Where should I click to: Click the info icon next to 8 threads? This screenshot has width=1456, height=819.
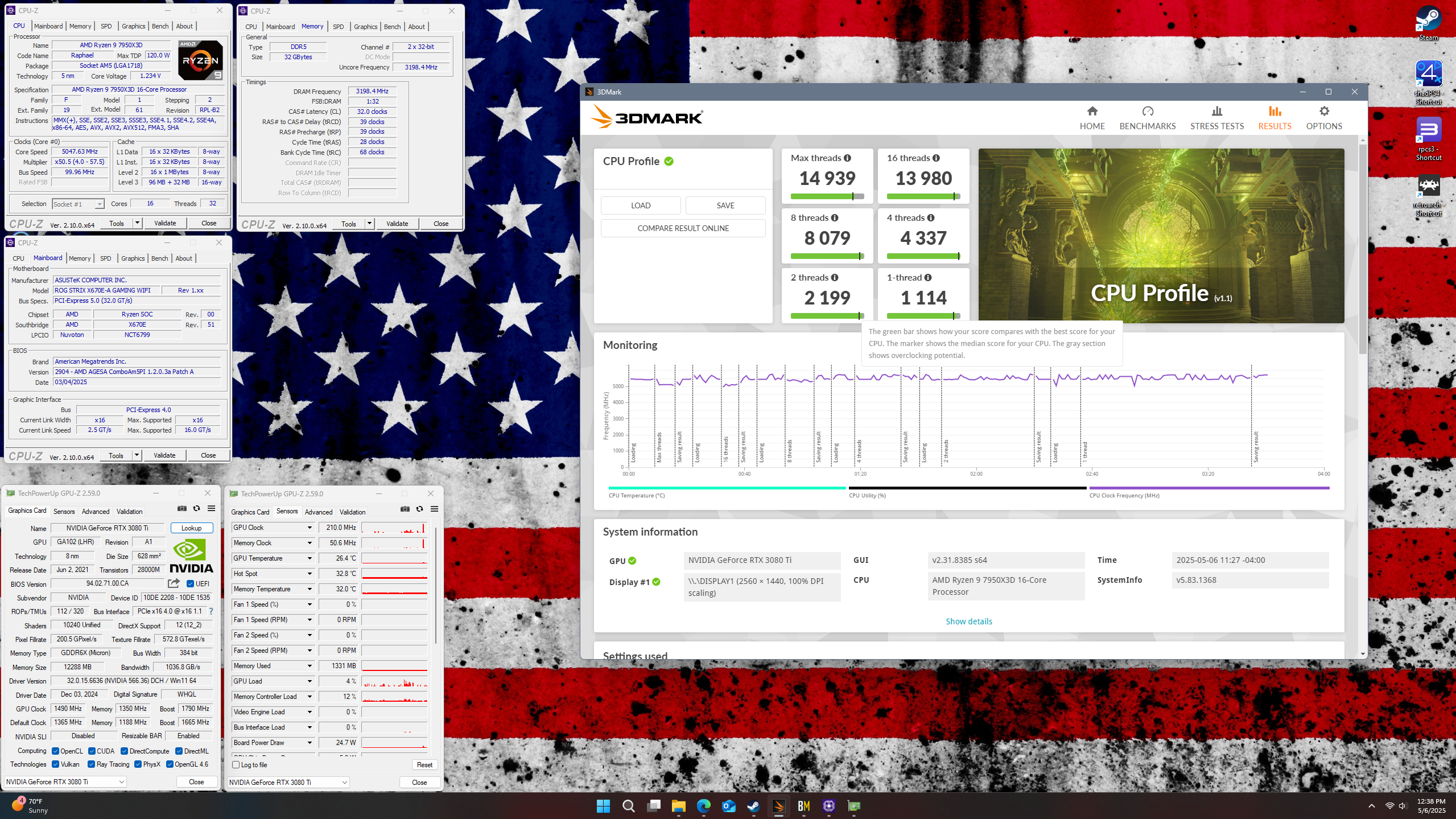[x=835, y=218]
